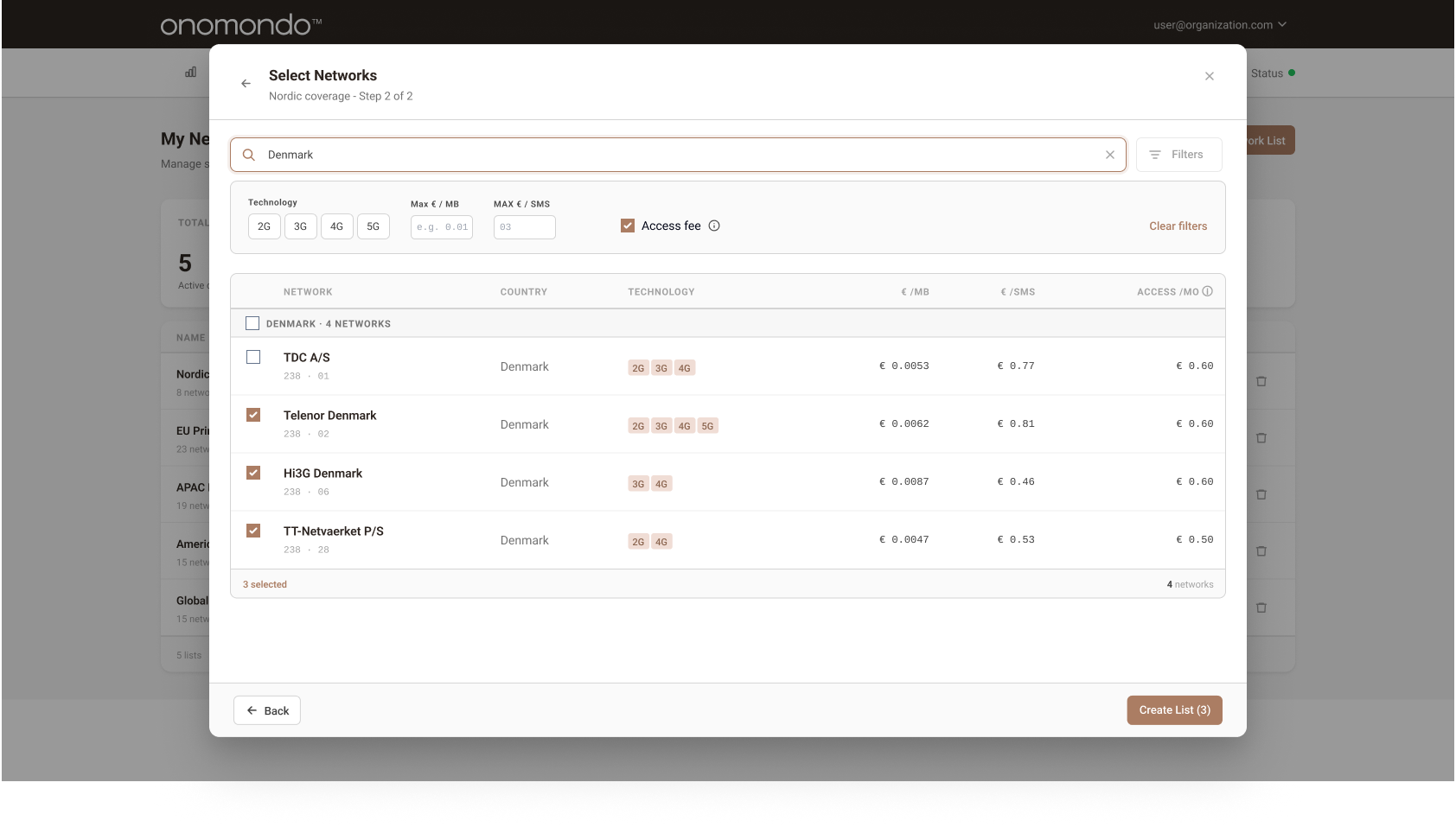Image resolution: width=1456 pixels, height=827 pixels.
Task: Uncheck the Telenor Denmark network
Action: click(252, 415)
